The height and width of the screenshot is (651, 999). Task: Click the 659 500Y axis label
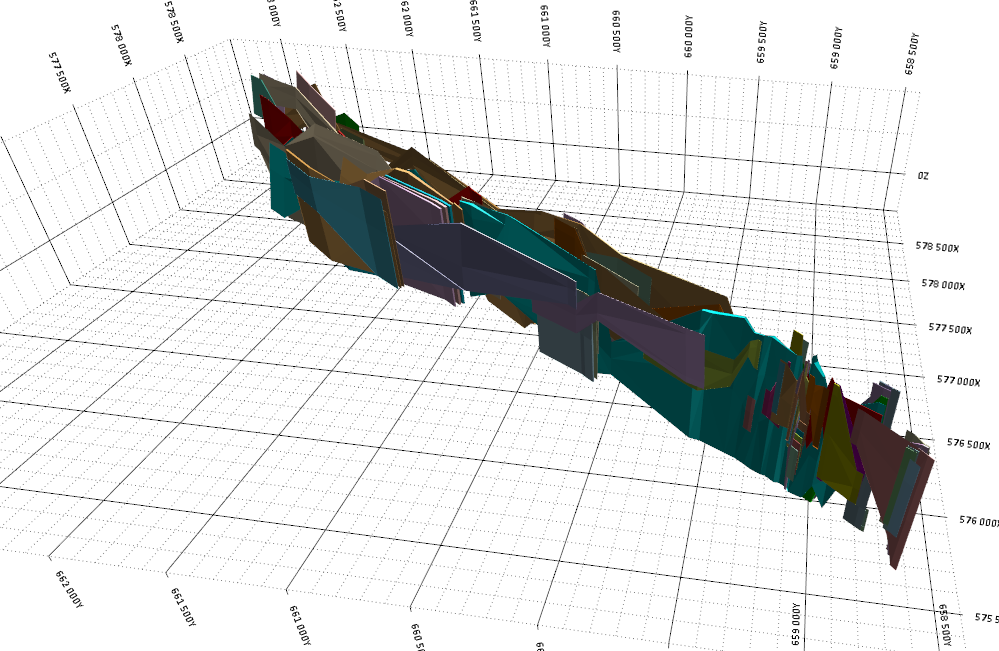point(761,42)
